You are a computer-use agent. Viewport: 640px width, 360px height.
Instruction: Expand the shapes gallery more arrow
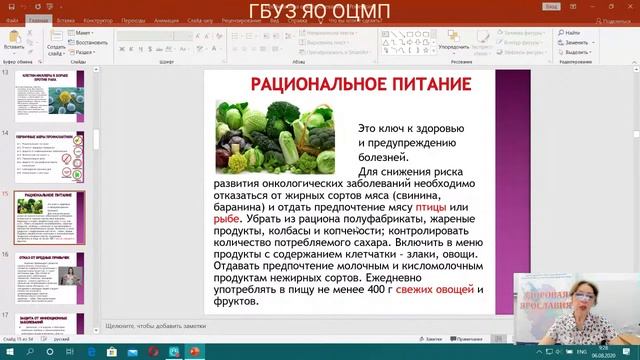433,51
